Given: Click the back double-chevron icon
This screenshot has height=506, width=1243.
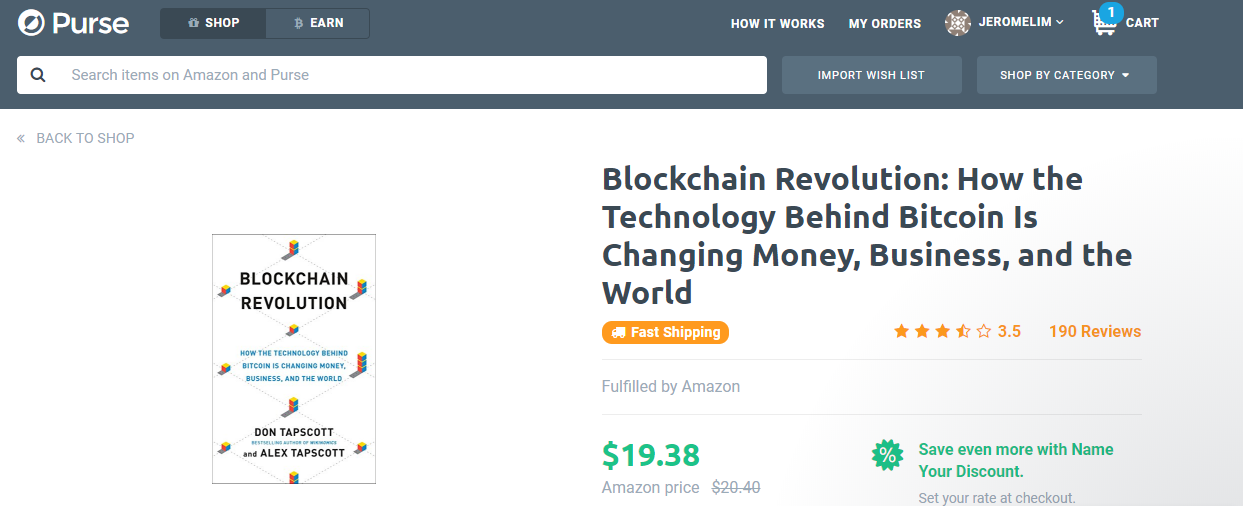Looking at the screenshot, I should pos(21,139).
